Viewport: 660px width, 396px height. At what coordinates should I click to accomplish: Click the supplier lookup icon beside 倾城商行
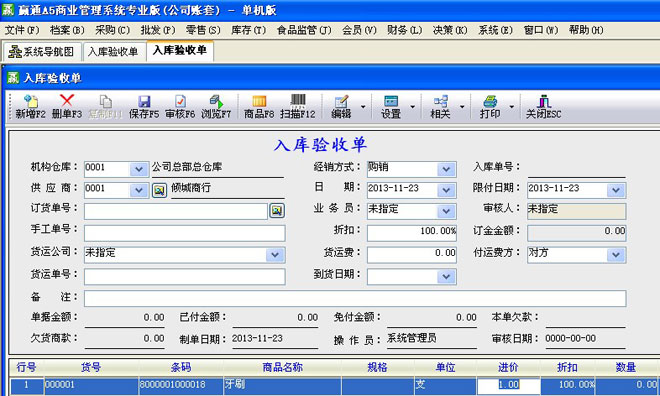[159, 190]
